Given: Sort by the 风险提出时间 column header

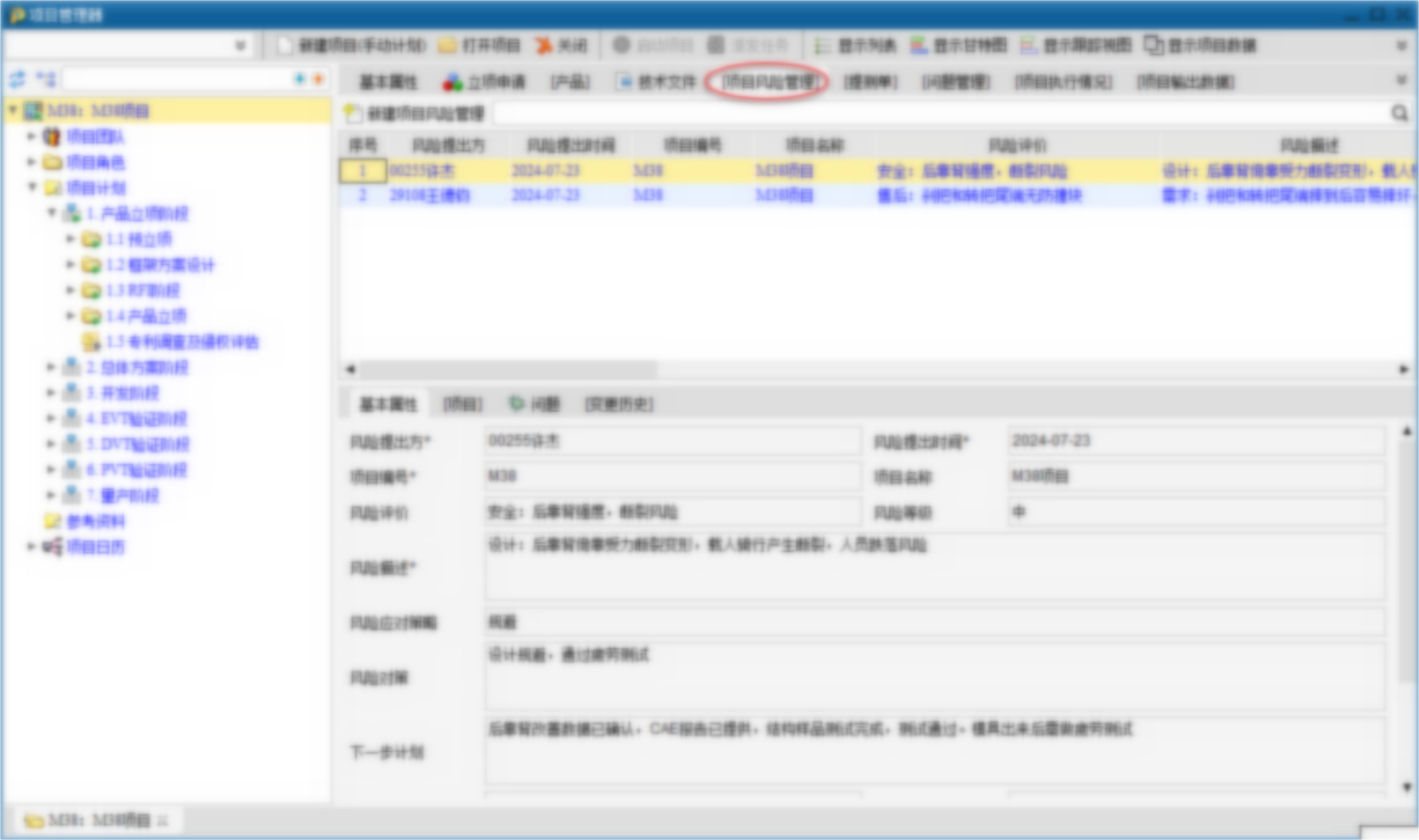Looking at the screenshot, I should pyautogui.click(x=571, y=146).
